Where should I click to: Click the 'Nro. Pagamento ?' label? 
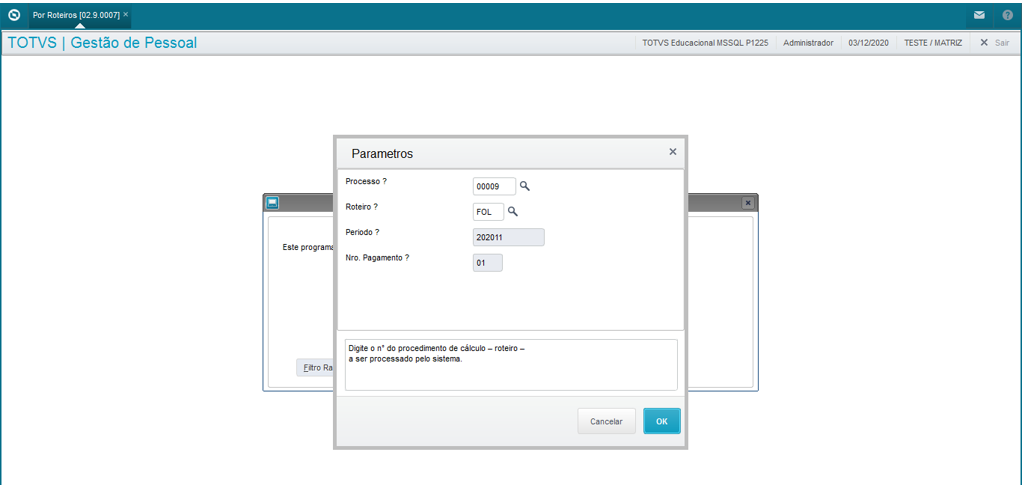point(377,258)
